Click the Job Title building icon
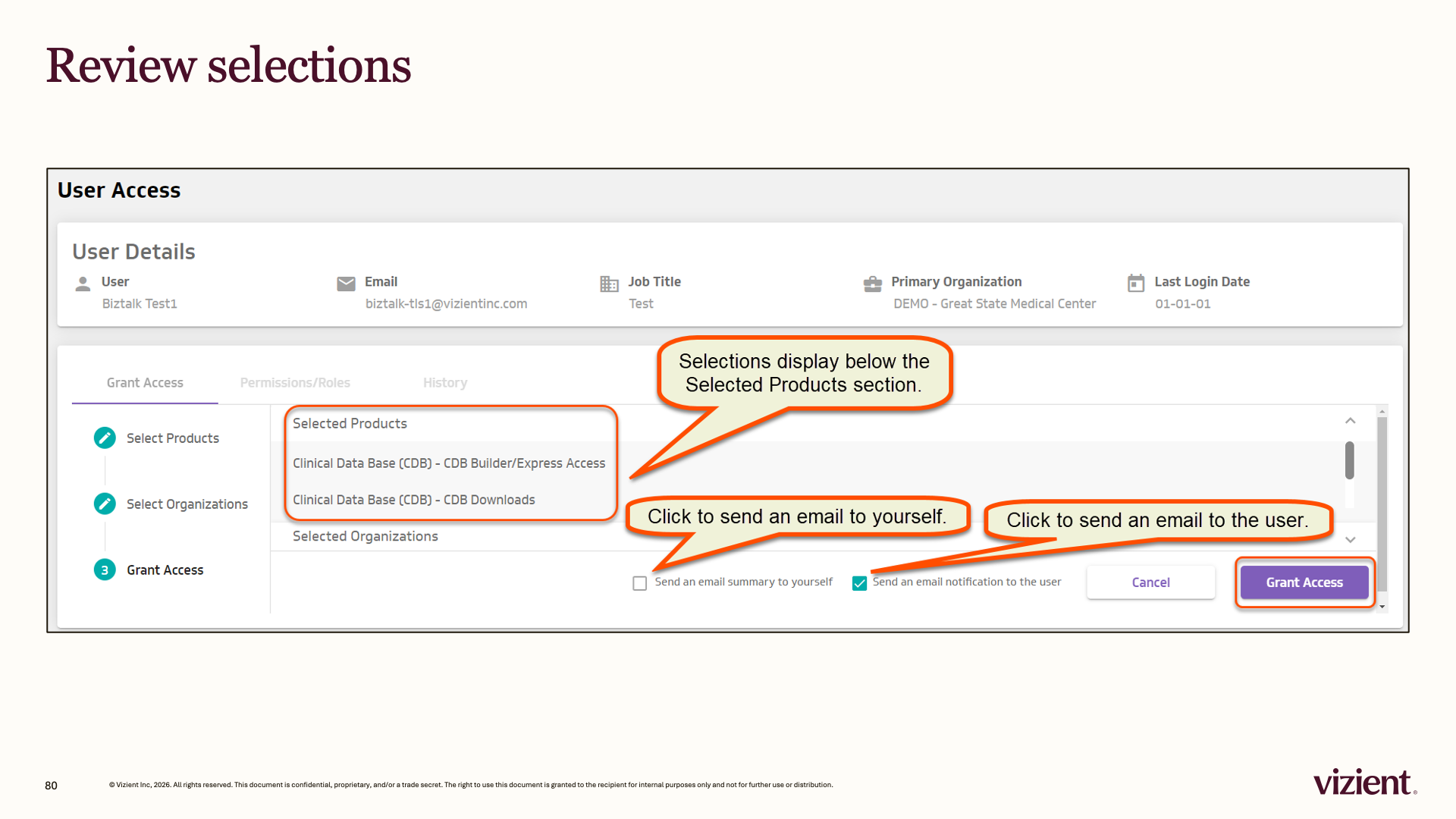This screenshot has width=1456, height=819. click(x=609, y=284)
